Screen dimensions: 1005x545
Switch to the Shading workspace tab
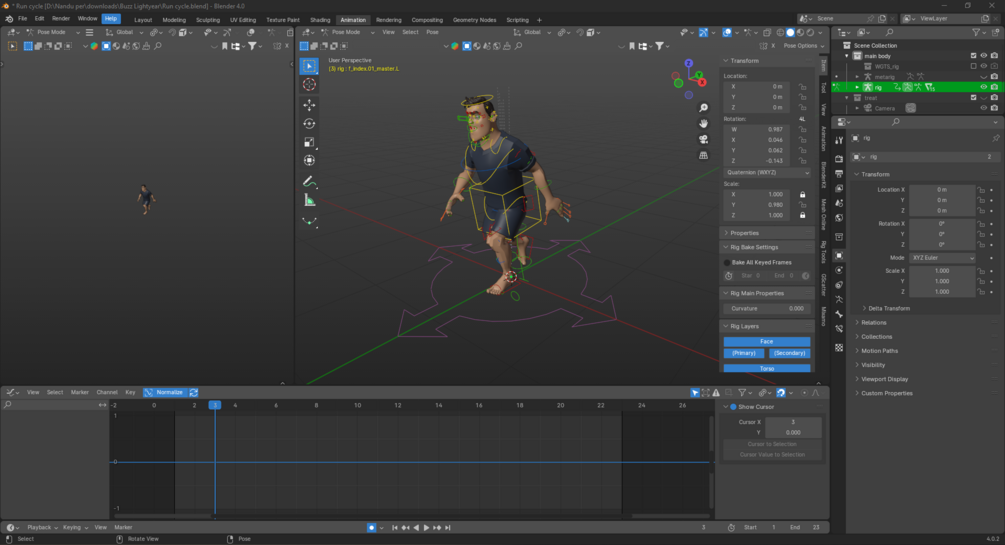coord(320,20)
